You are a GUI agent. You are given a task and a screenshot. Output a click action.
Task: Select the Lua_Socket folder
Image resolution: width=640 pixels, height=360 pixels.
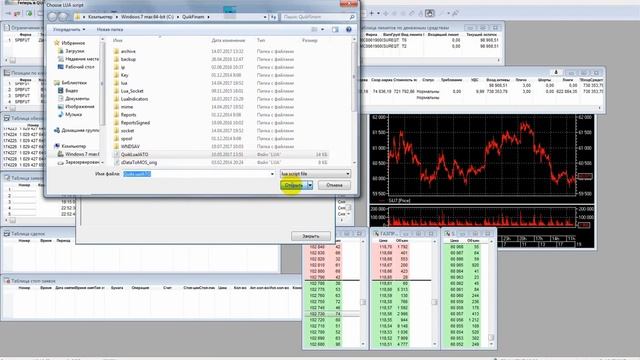pos(132,91)
